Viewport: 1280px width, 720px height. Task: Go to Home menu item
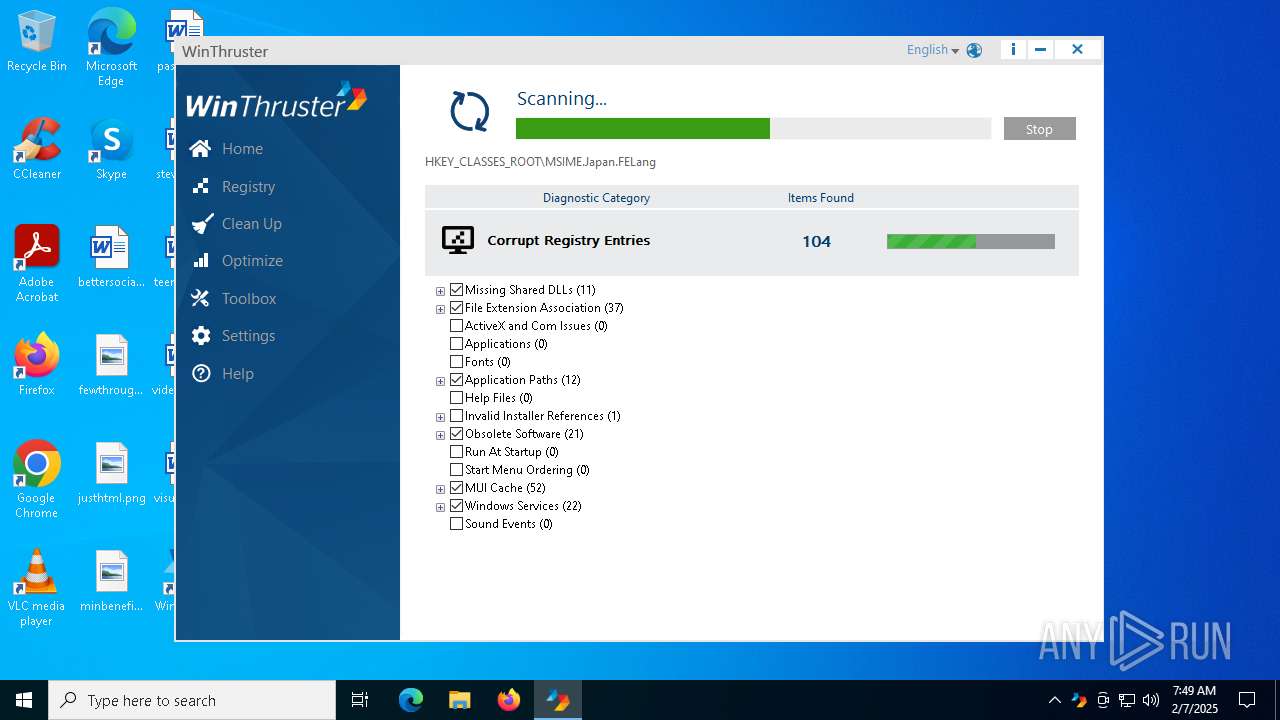[242, 148]
